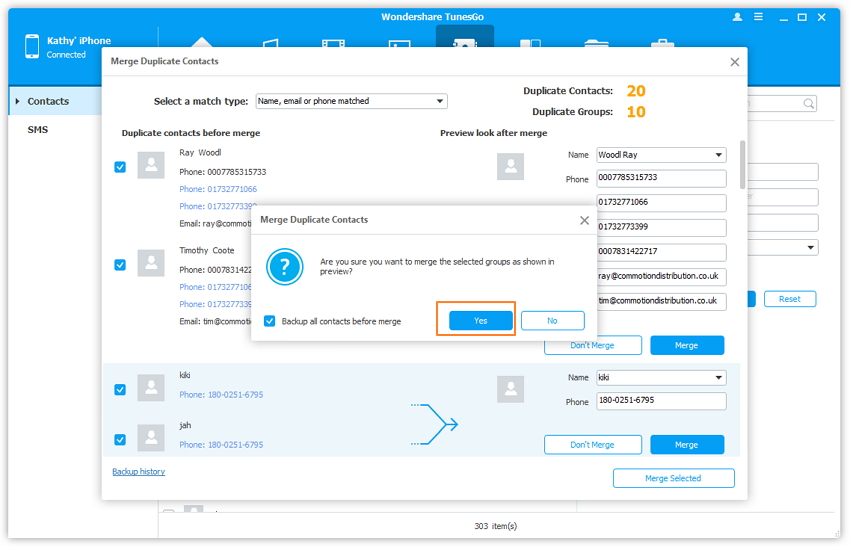
Task: Open the Apps section icon
Action: tap(529, 44)
